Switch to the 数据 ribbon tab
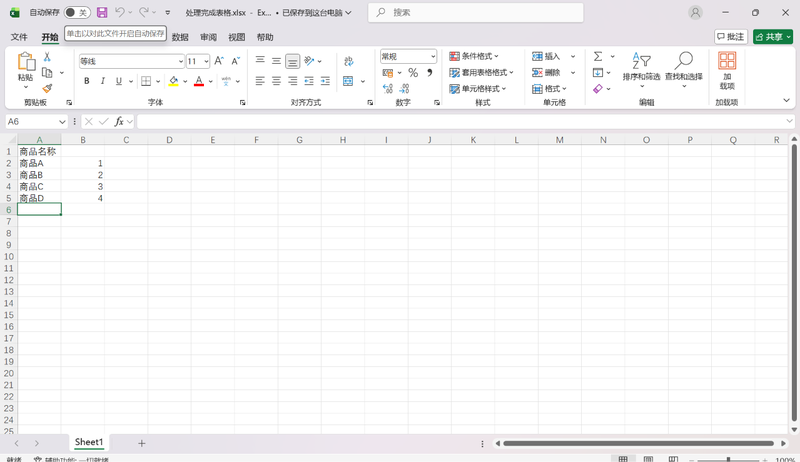This screenshot has width=800, height=462. [x=180, y=37]
